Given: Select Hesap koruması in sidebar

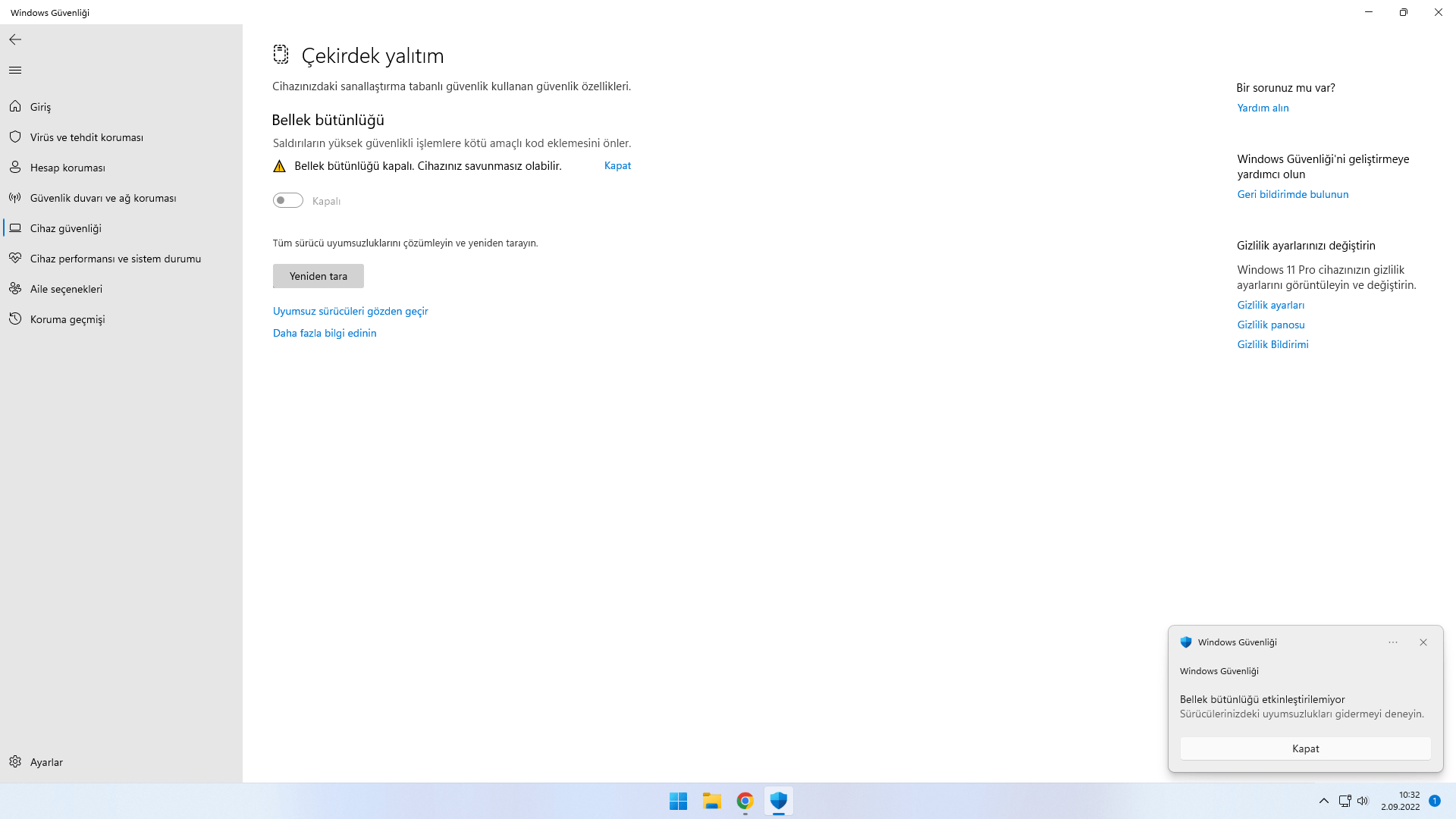Looking at the screenshot, I should coord(121,168).
